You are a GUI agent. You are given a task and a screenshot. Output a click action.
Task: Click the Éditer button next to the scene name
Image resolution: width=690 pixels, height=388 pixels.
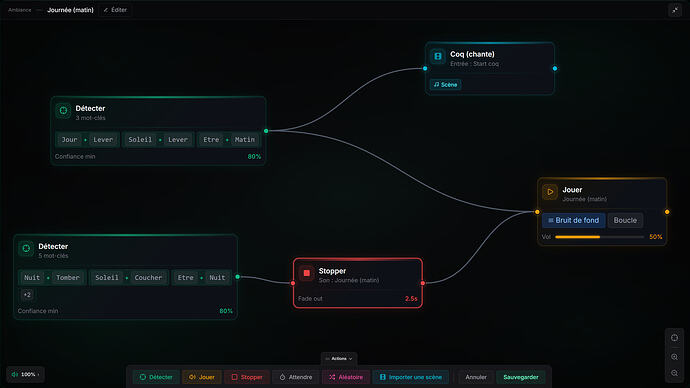[x=115, y=10]
